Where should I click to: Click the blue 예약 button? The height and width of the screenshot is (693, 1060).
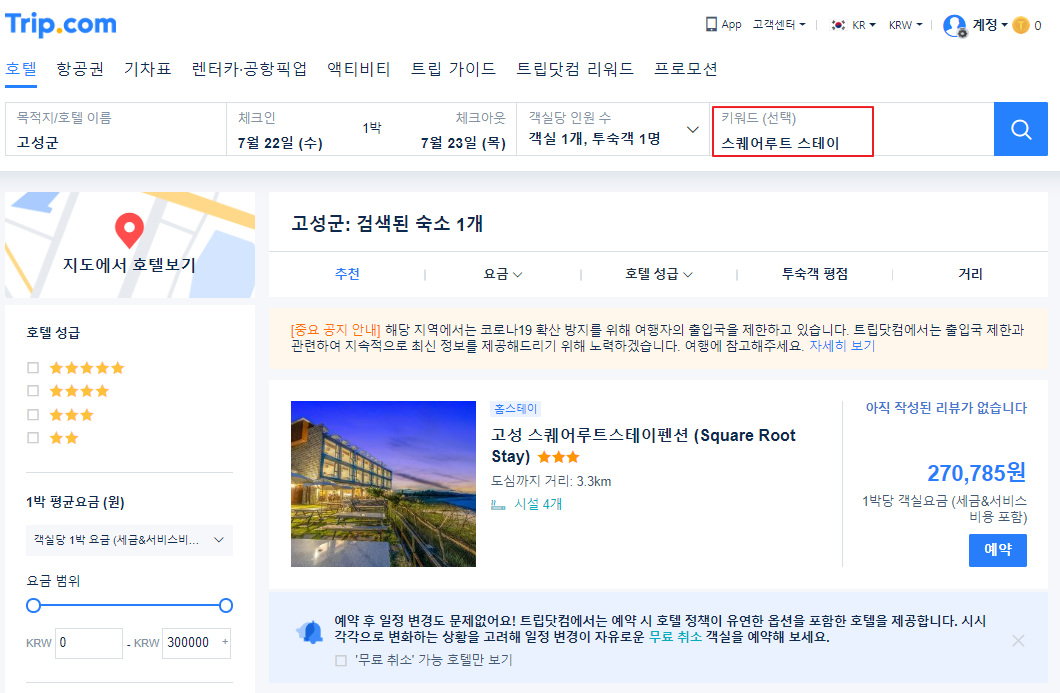(998, 550)
